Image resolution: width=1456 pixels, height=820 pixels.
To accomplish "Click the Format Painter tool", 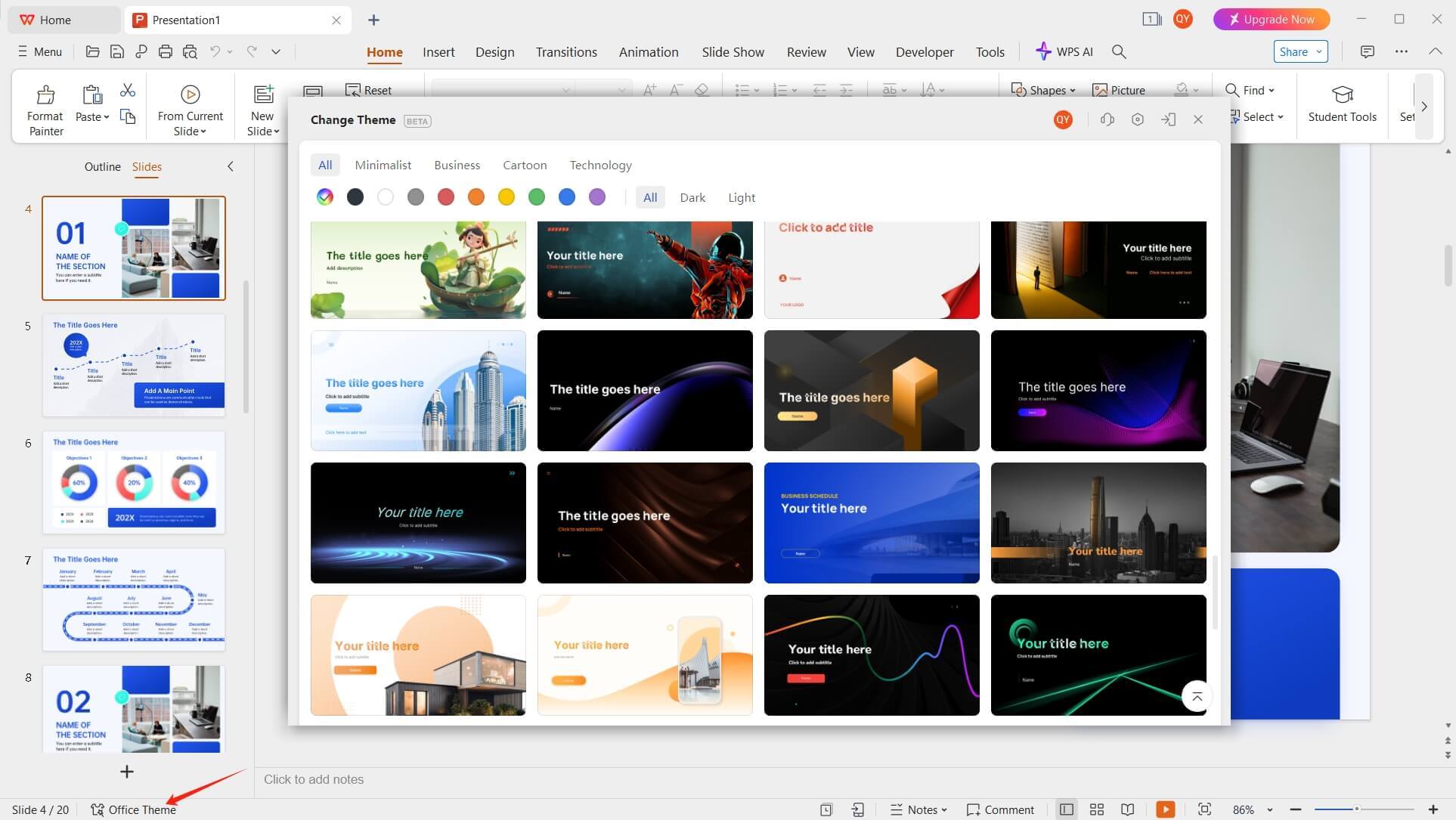I will [45, 110].
